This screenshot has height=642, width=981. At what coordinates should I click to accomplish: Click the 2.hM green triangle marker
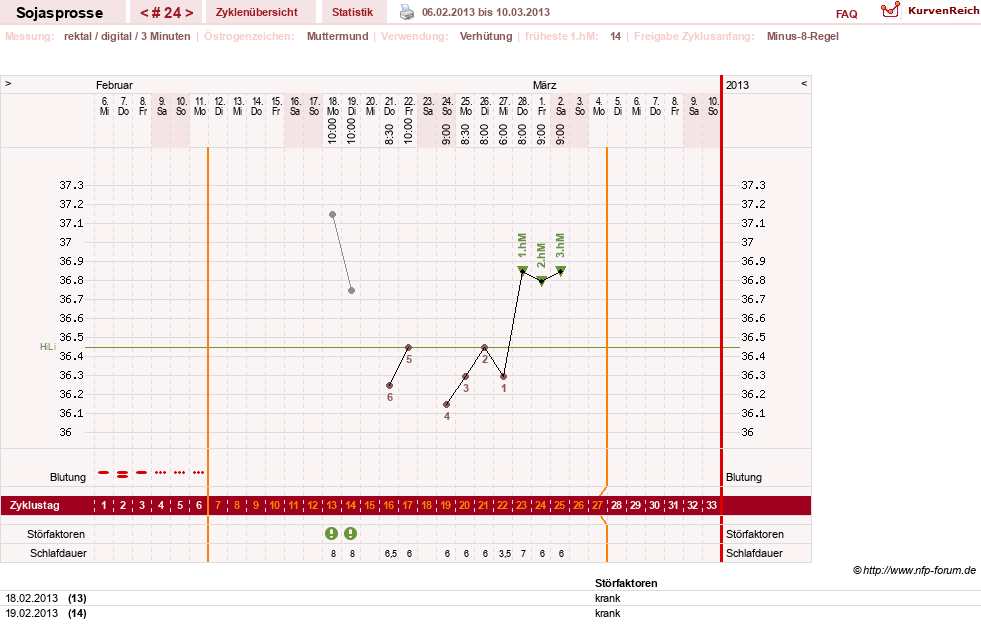(x=542, y=280)
